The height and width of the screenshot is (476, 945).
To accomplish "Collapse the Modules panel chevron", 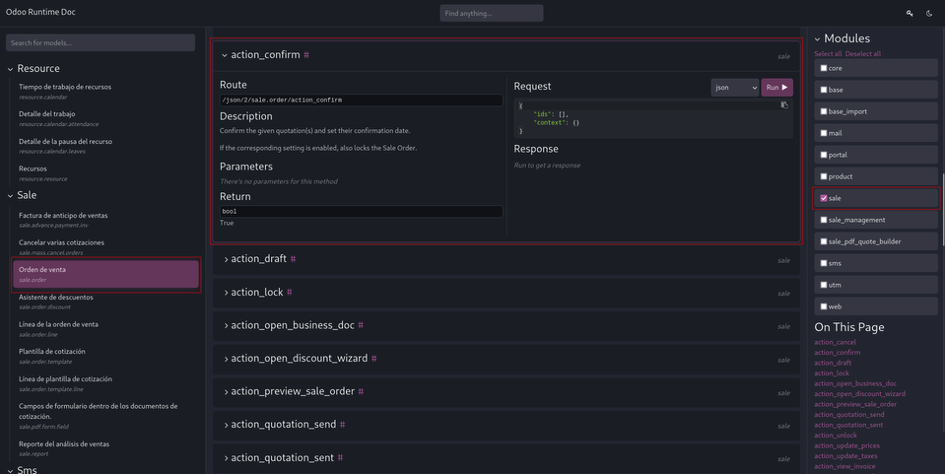I will pos(817,39).
